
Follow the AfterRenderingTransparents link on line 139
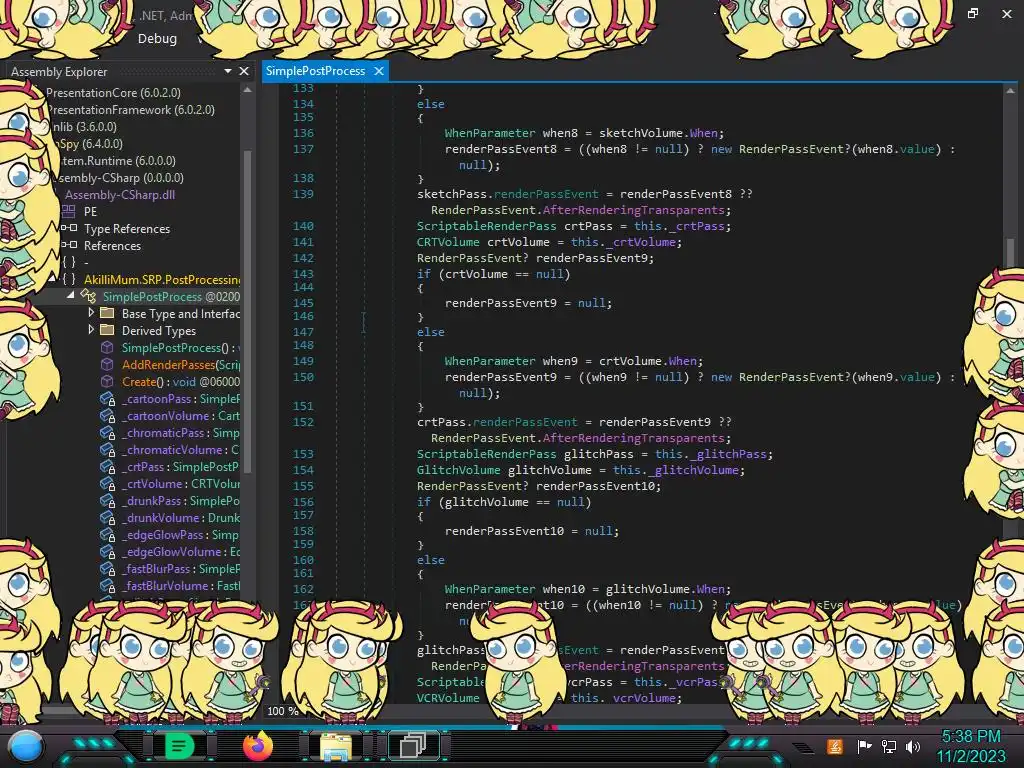pos(633,210)
